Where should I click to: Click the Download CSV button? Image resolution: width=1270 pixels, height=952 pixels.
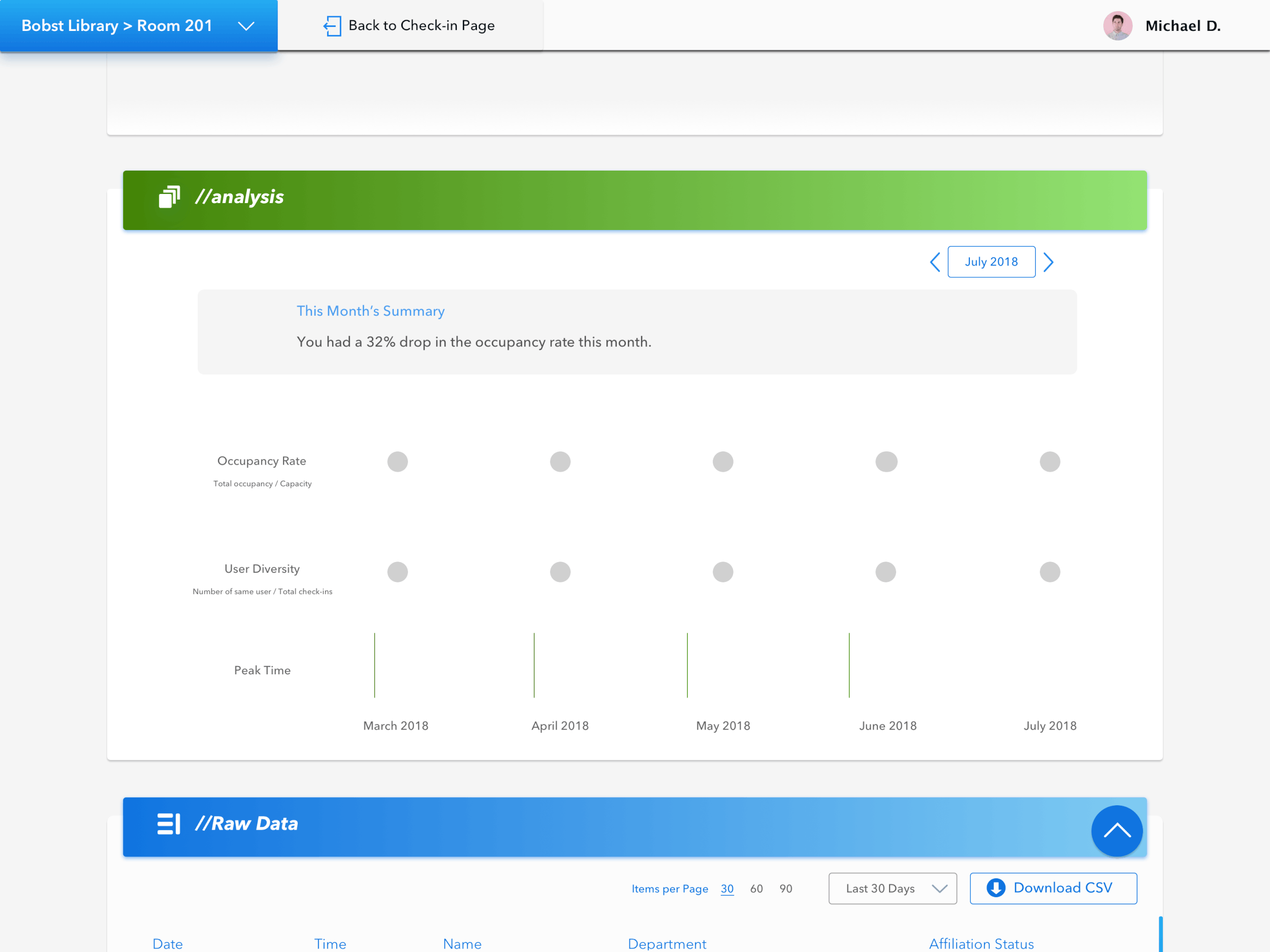1062,888
